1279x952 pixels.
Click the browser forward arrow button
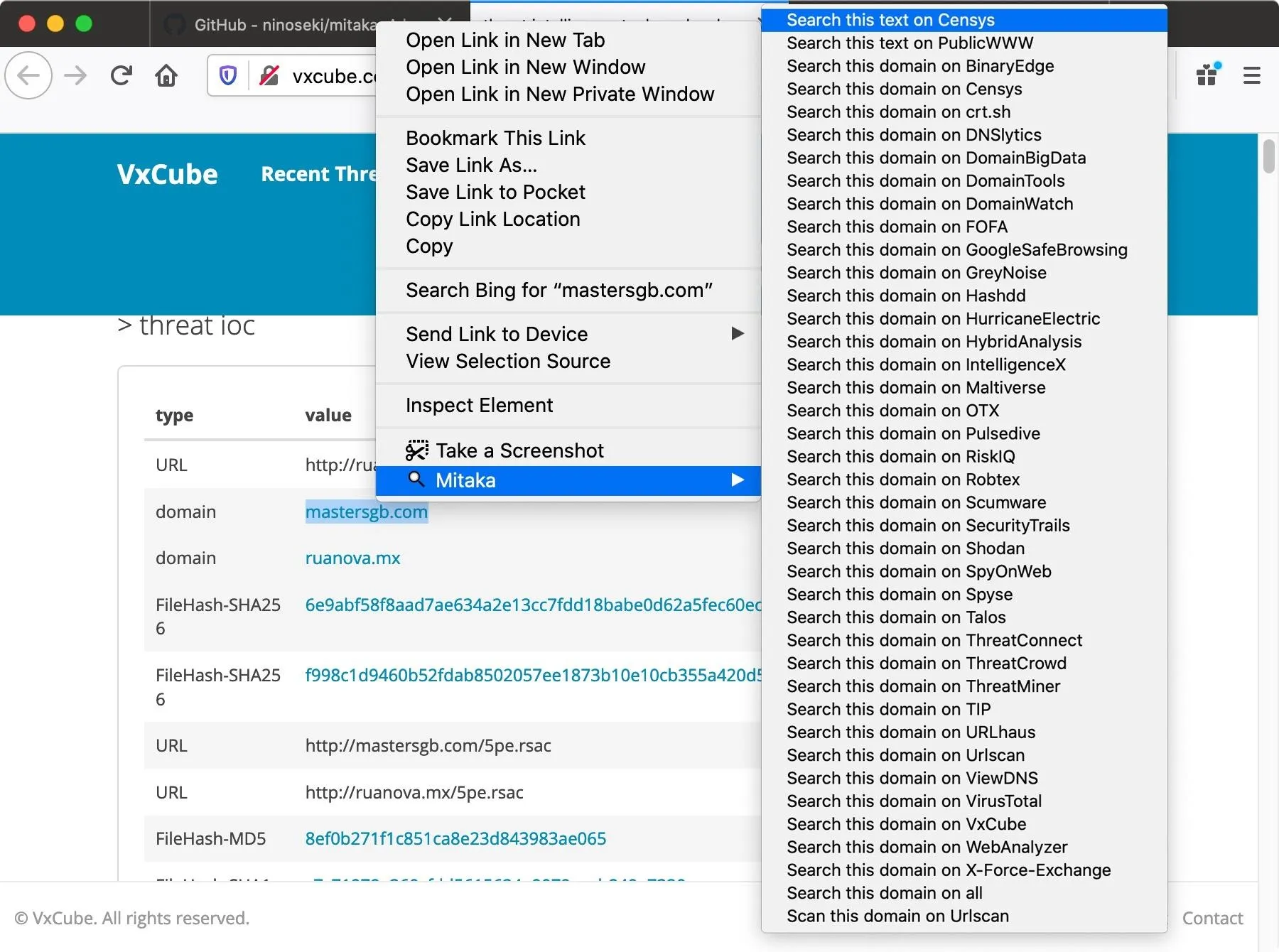pyautogui.click(x=75, y=75)
